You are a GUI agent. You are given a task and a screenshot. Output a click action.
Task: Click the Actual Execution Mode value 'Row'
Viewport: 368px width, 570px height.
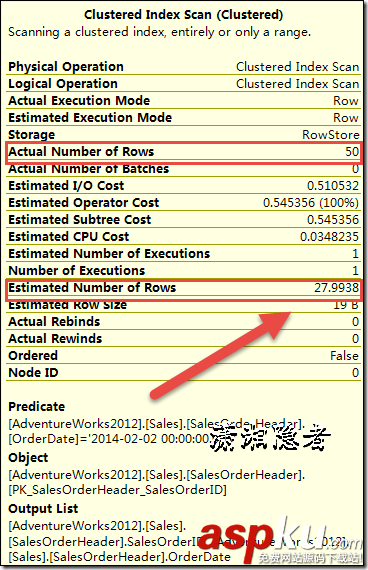[346, 101]
